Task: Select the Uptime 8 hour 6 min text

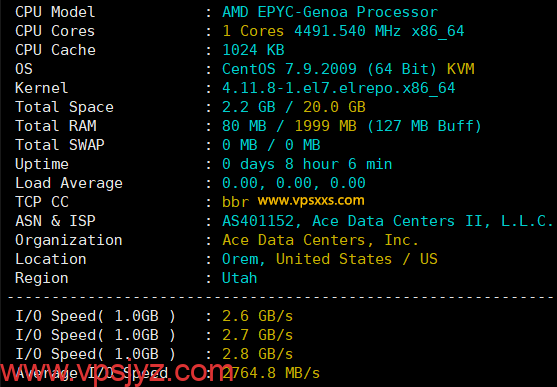Action: 338,164
